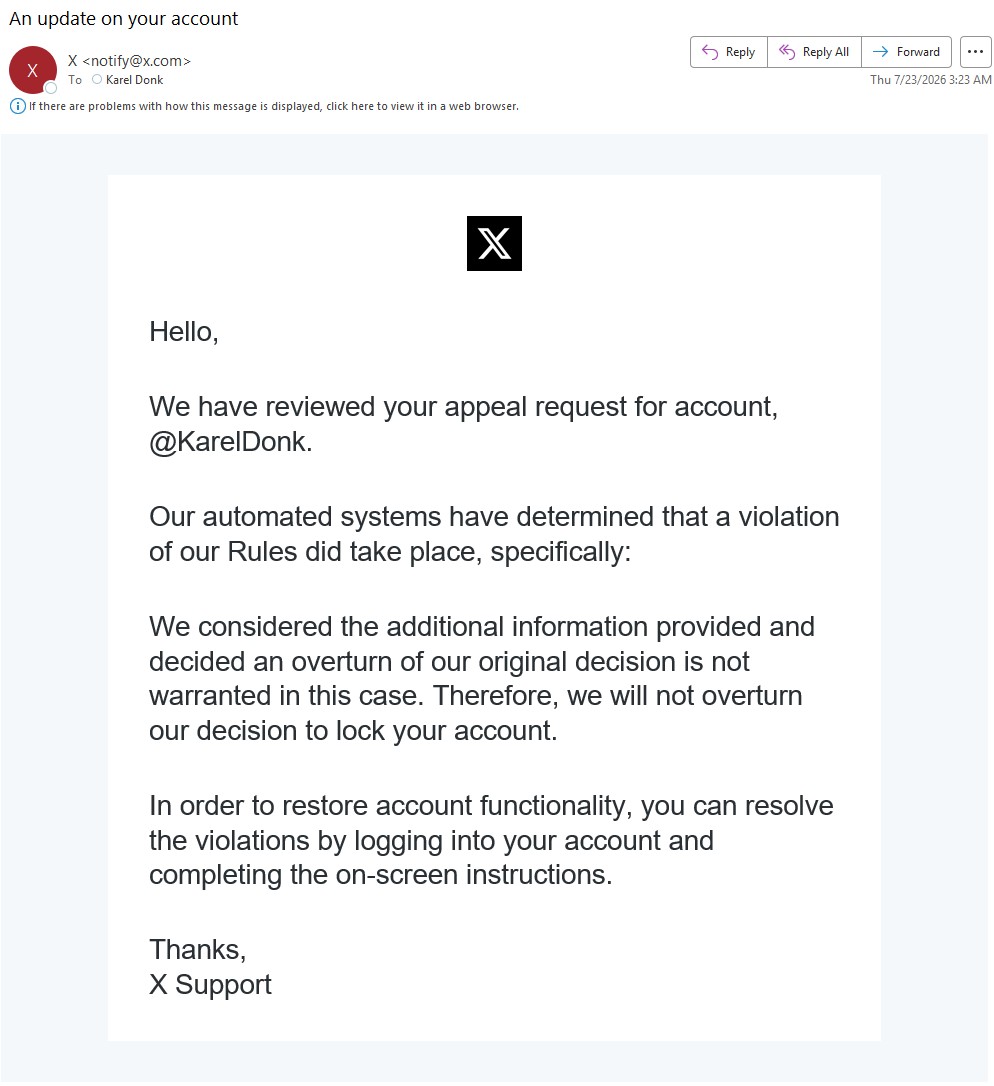Click the Thu 7/23/2026 3:23 AM timestamp
This screenshot has height=1086, width=994.
[930, 80]
